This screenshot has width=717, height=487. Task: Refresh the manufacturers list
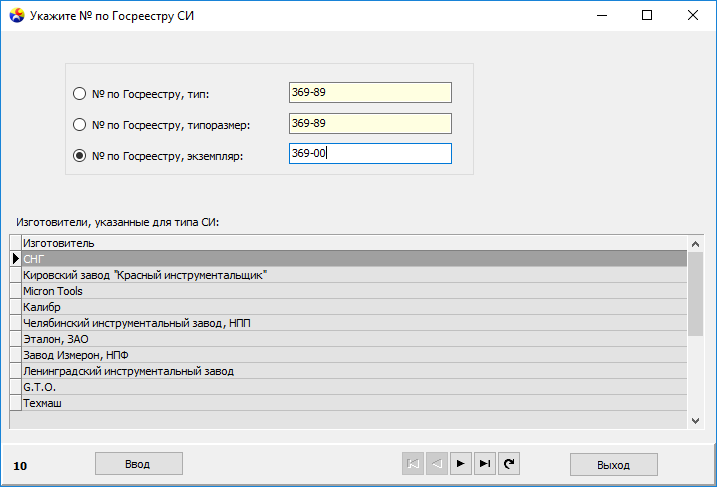click(509, 464)
